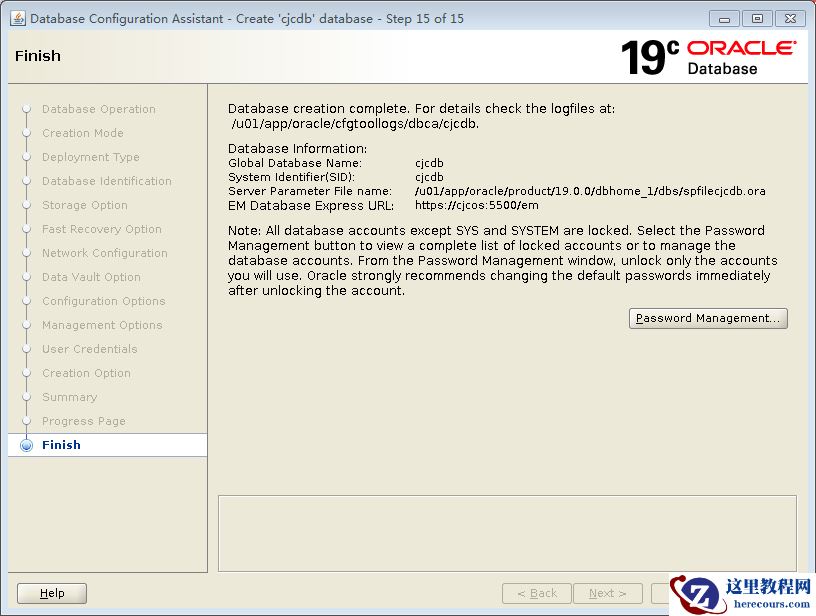Click the blue Finish step bullet icon
816x616 pixels.
click(26, 445)
